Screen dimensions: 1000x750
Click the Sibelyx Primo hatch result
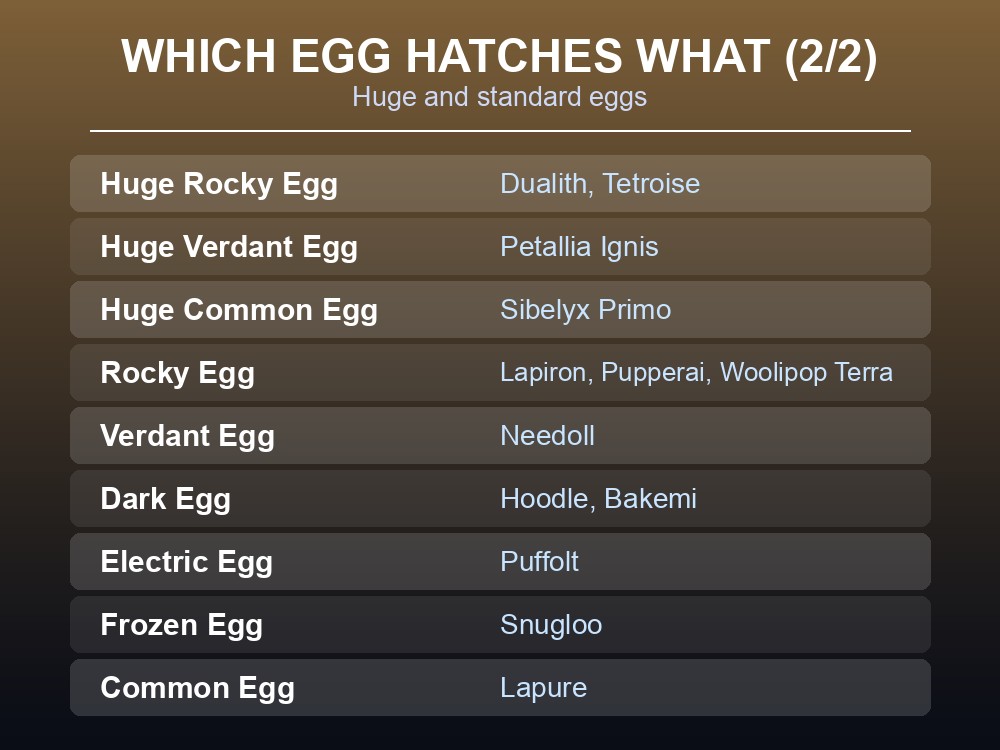coord(585,310)
